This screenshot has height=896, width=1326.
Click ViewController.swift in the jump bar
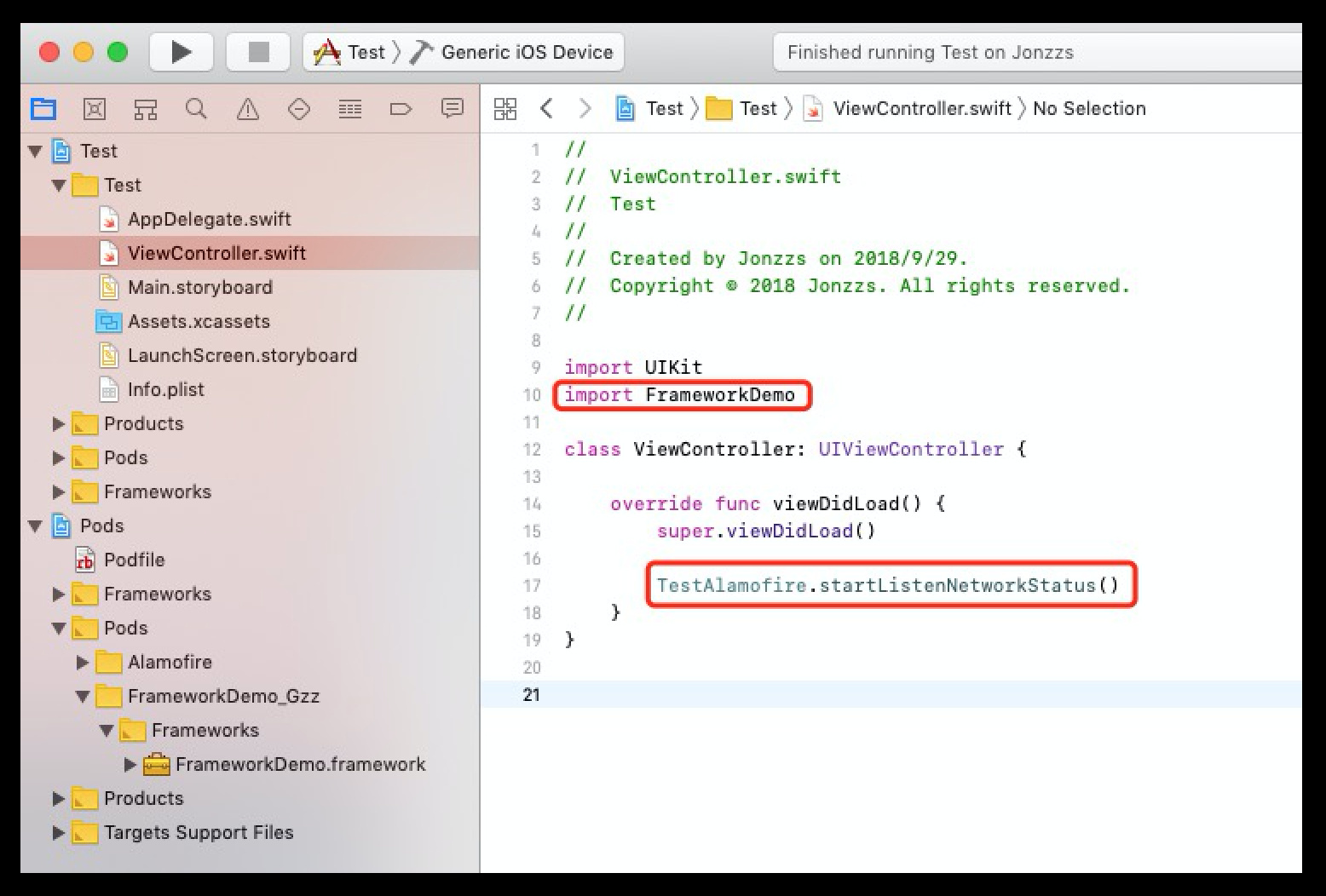pyautogui.click(x=920, y=109)
